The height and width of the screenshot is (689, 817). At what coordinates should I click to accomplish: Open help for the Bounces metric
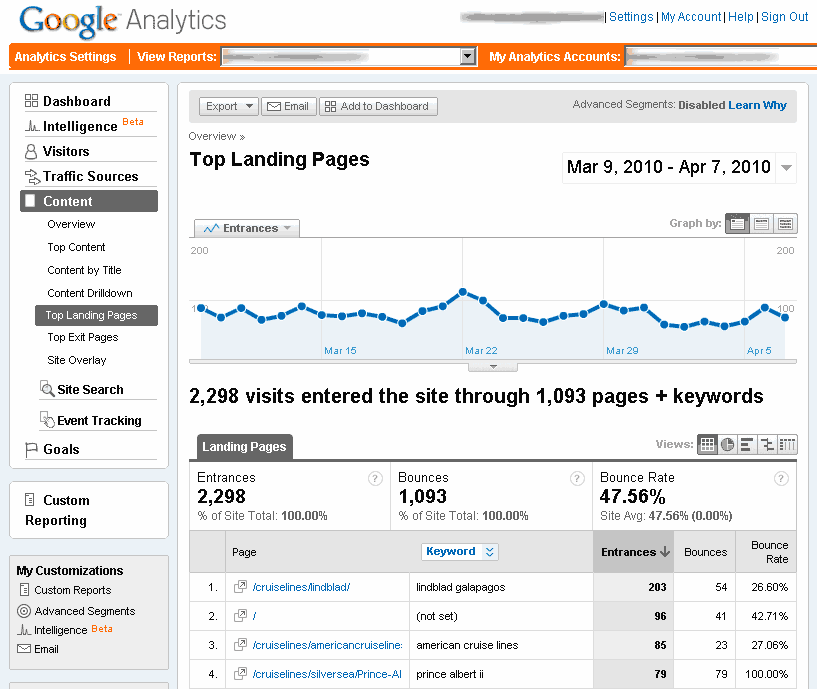(577, 478)
